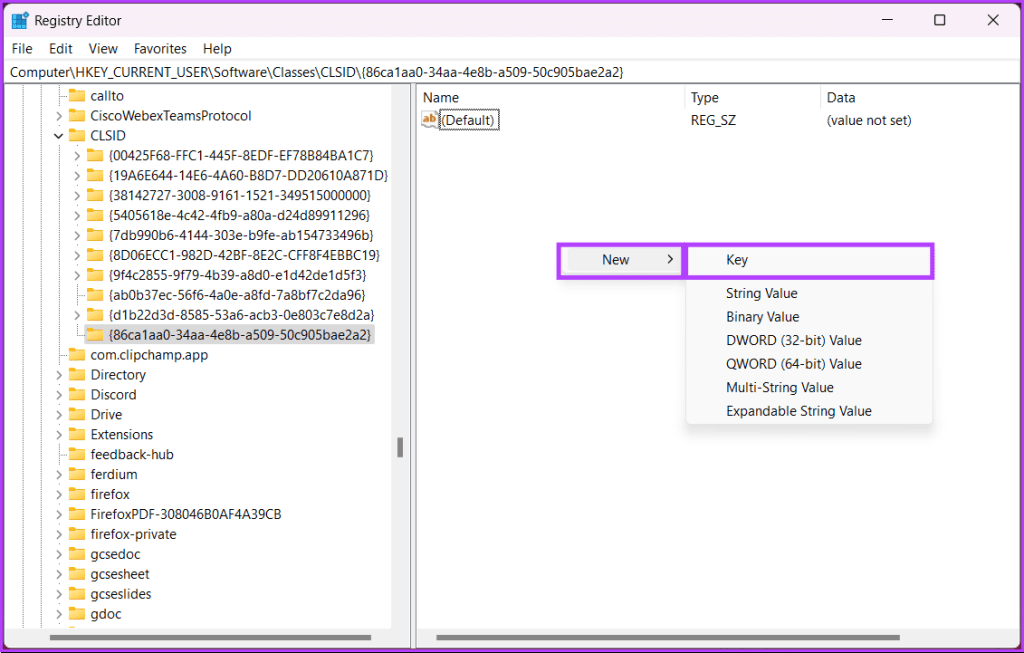The height and width of the screenshot is (653, 1024).
Task: Select the gcseslides key label
Action: 121,594
